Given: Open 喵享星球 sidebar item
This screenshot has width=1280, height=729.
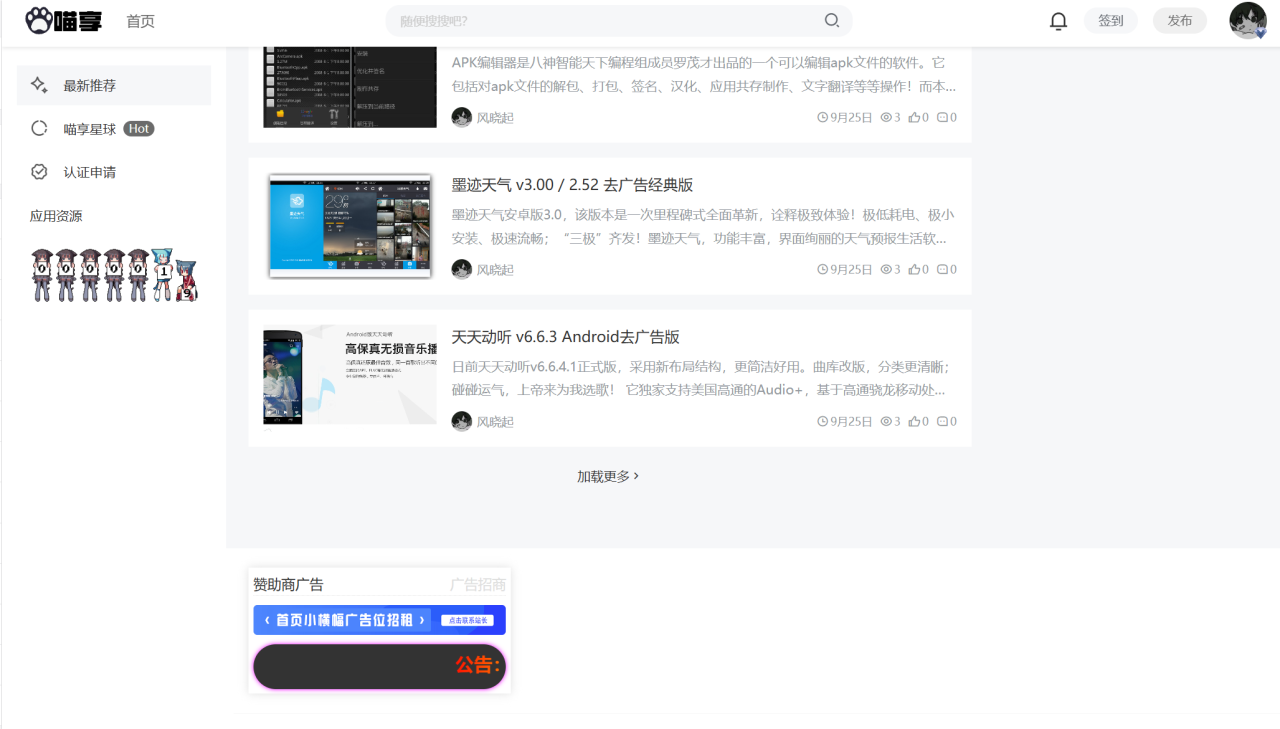Looking at the screenshot, I should point(90,129).
